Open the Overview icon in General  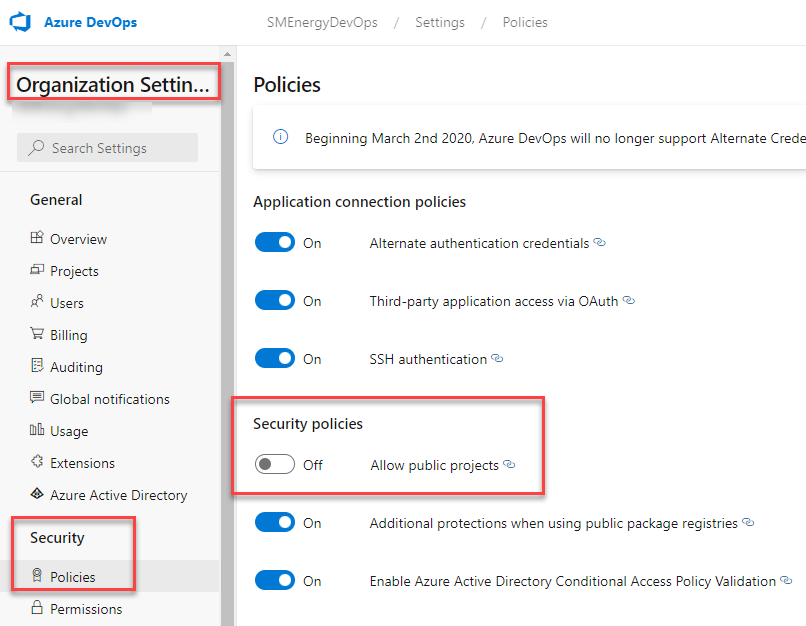[37, 237]
